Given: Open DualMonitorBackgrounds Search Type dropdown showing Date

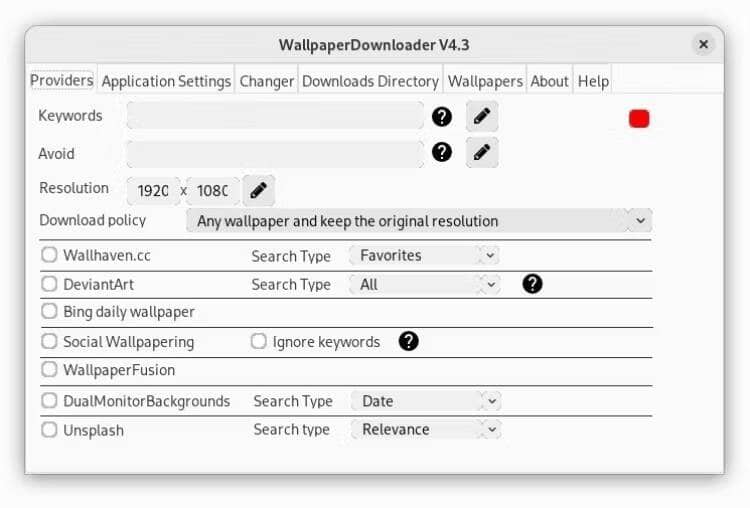Looking at the screenshot, I should click(426, 401).
